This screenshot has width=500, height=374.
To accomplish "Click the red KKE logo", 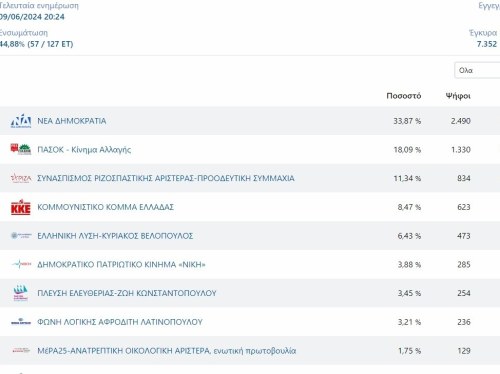I will click(21, 207).
